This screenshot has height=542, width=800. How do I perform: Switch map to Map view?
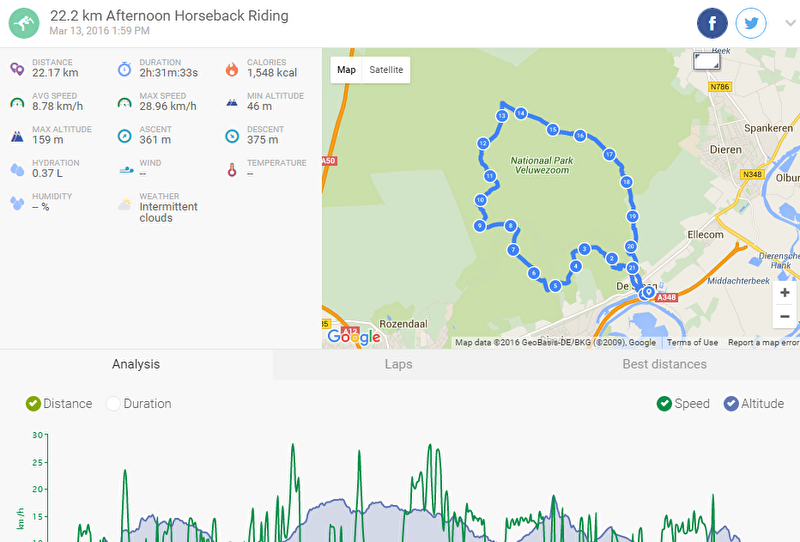[x=346, y=70]
